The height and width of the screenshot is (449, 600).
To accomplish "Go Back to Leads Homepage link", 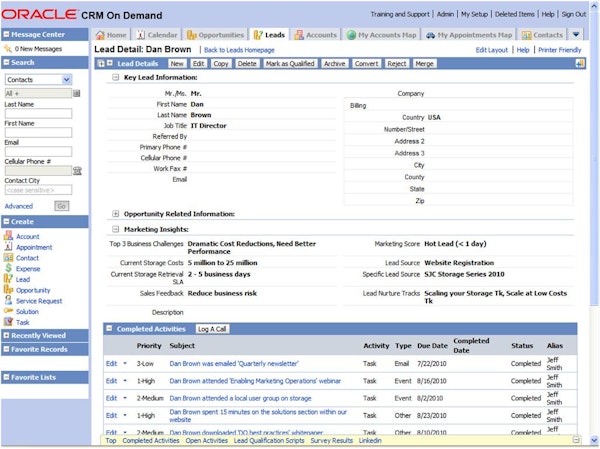I will coord(239,50).
